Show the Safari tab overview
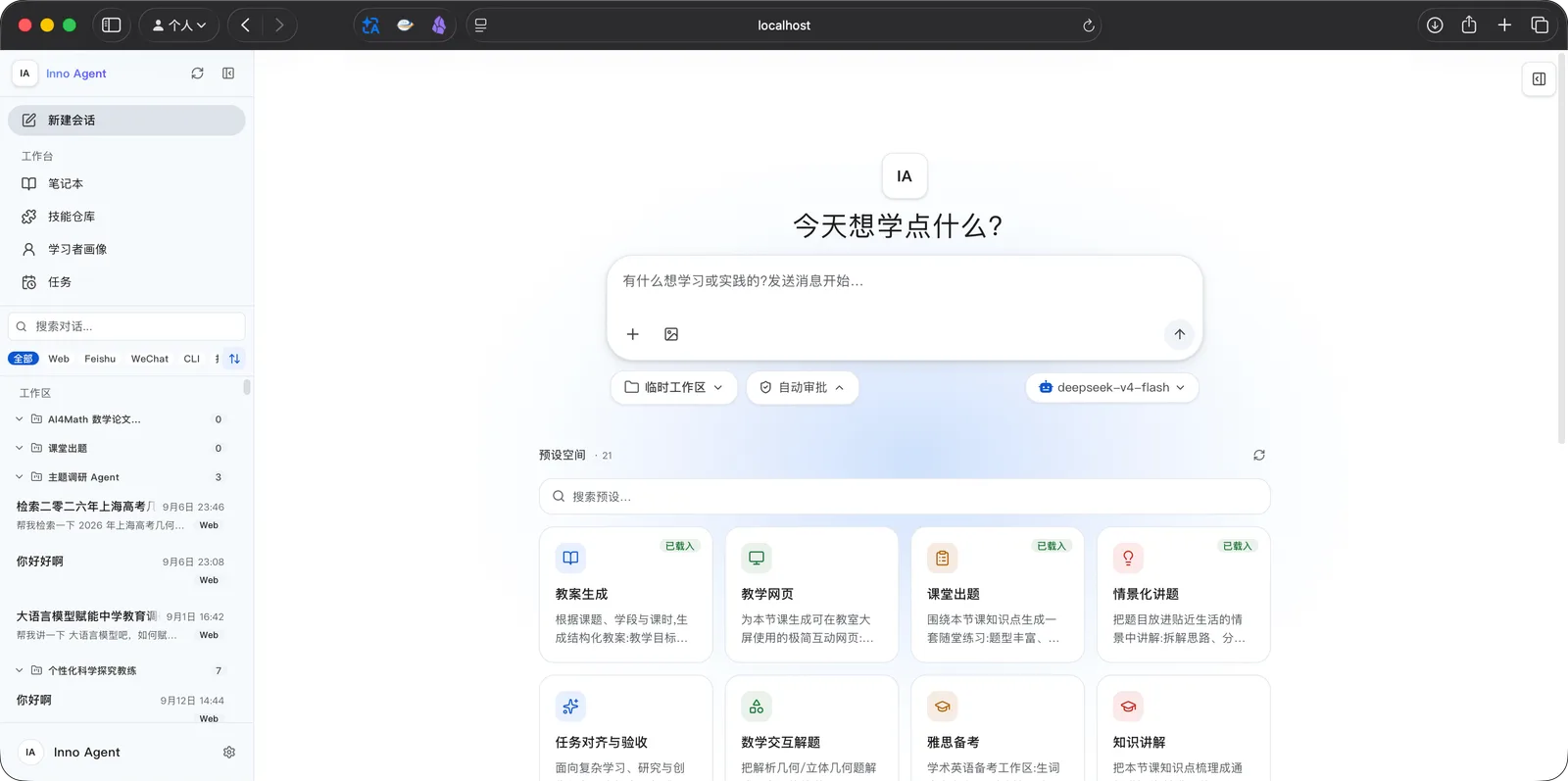The image size is (1568, 781). [x=1540, y=25]
